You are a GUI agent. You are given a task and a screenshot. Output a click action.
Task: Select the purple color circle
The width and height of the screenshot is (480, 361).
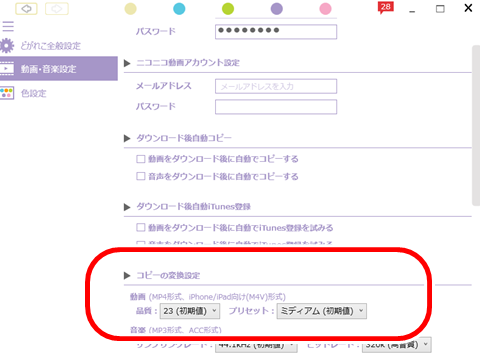(277, 9)
